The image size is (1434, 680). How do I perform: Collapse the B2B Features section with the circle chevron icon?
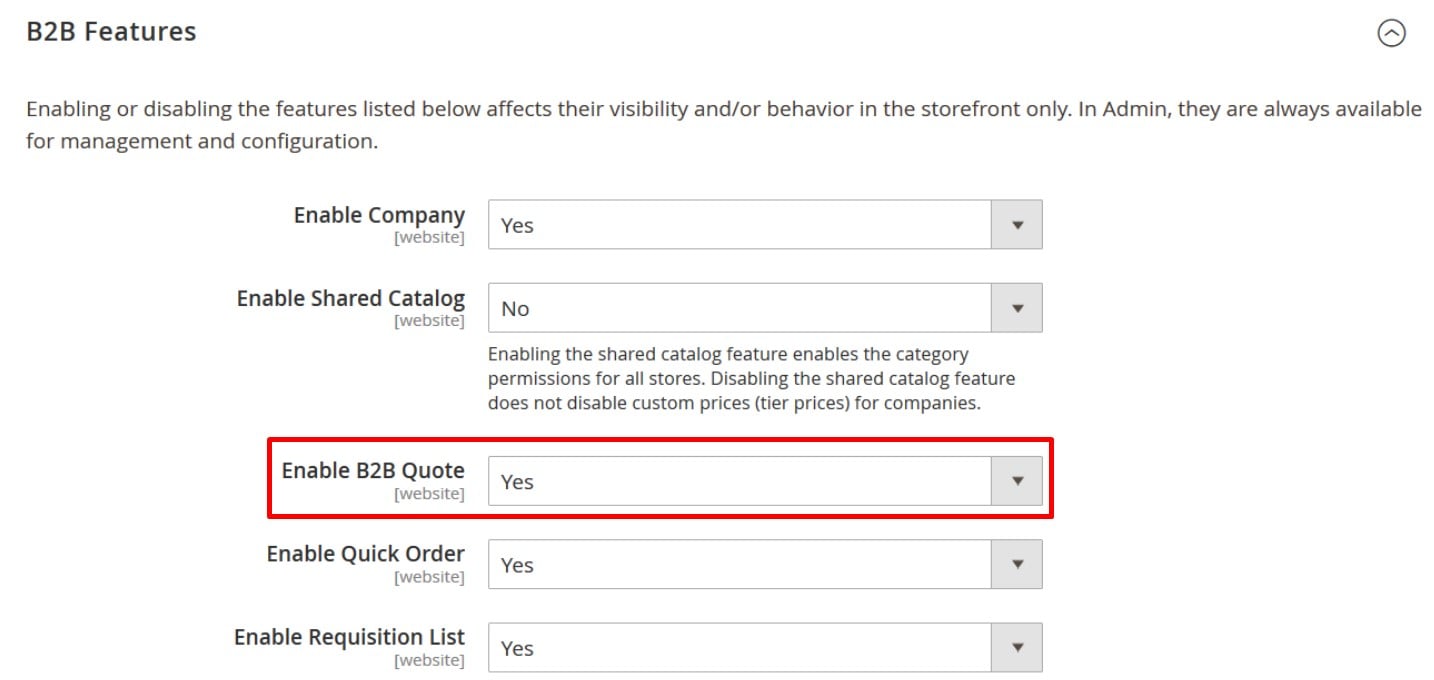(1391, 33)
